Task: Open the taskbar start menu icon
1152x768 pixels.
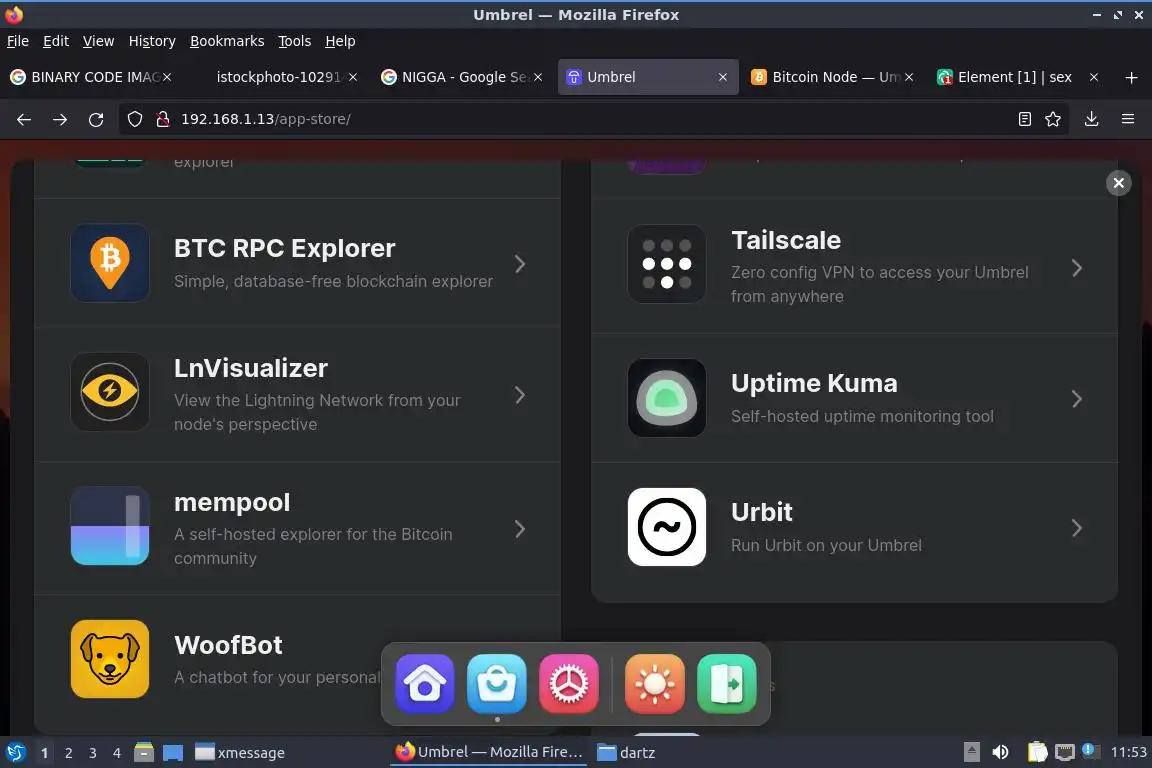Action: [x=15, y=753]
